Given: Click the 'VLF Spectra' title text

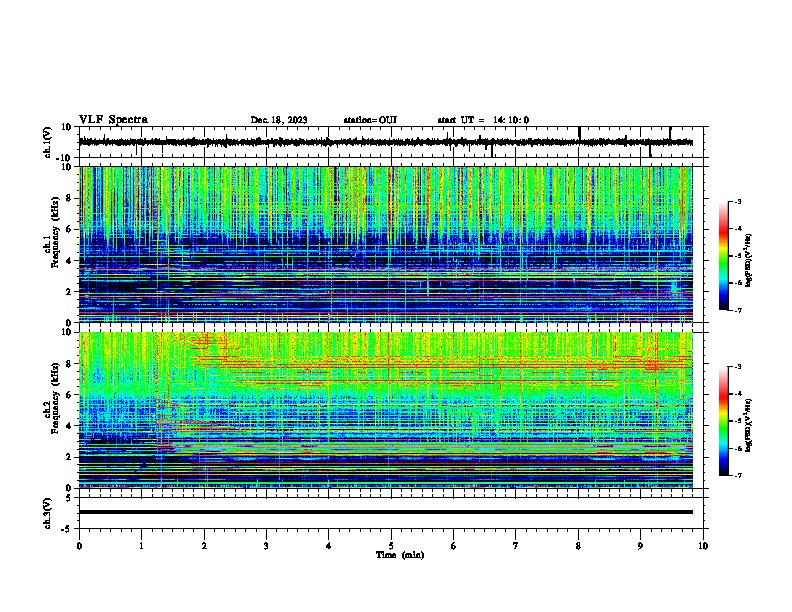Looking at the screenshot, I should (x=113, y=120).
